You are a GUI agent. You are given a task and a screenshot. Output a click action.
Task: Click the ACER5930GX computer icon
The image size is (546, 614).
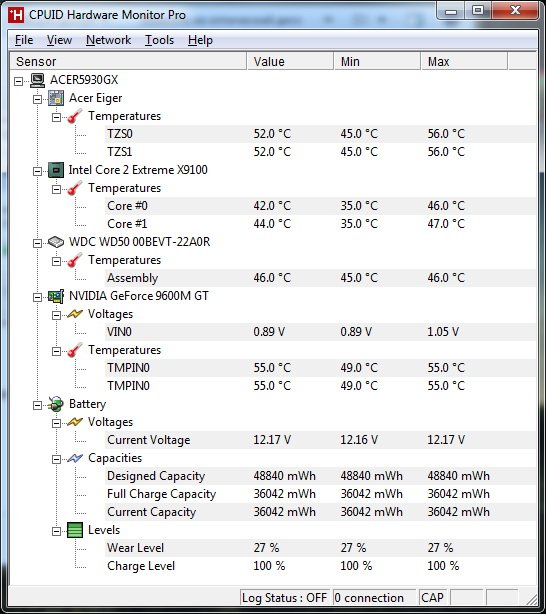point(38,80)
